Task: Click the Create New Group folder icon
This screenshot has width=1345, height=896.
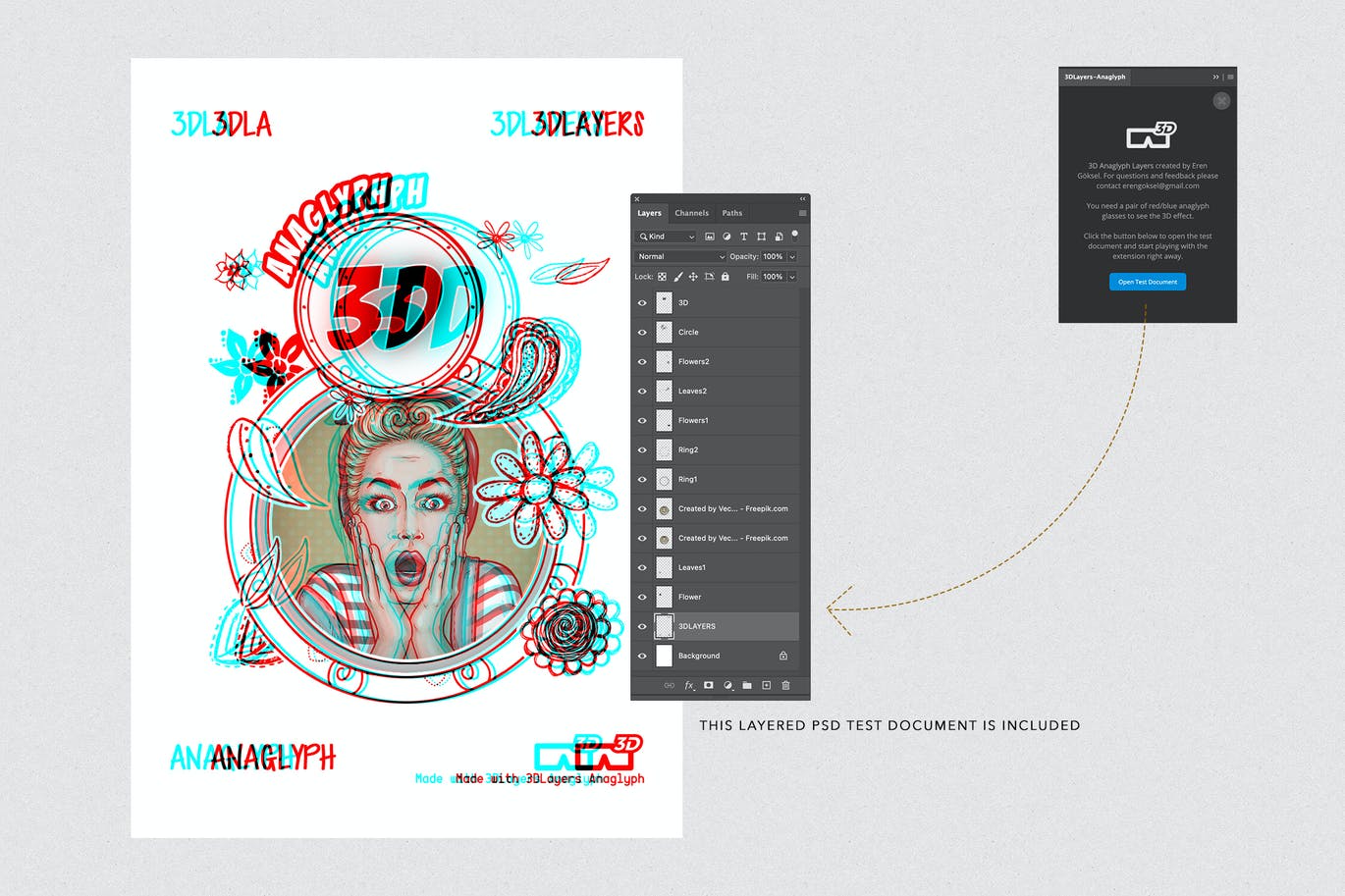Action: tap(747, 685)
